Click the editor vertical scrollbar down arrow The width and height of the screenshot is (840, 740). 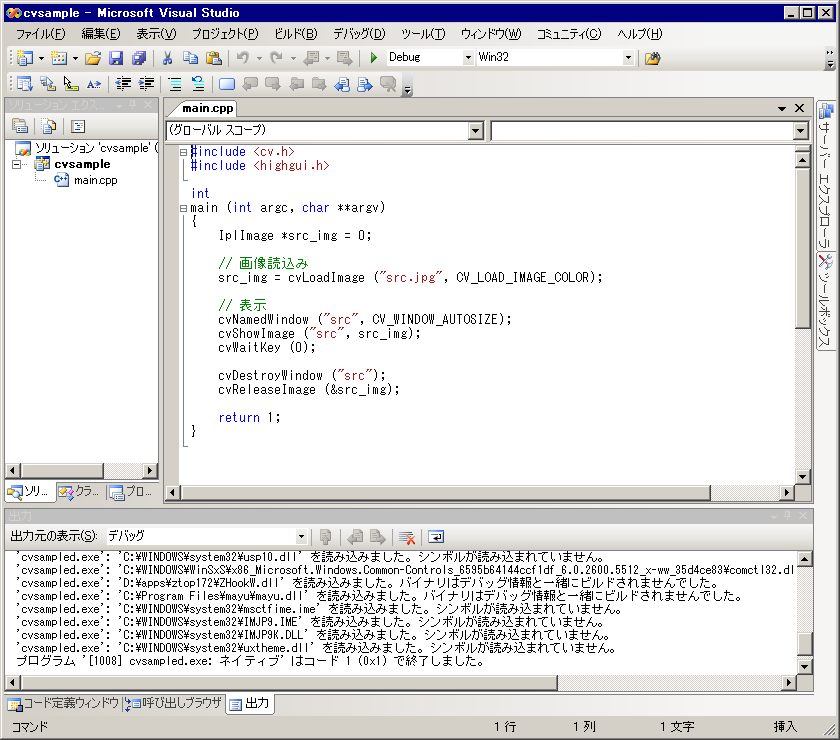(802, 477)
